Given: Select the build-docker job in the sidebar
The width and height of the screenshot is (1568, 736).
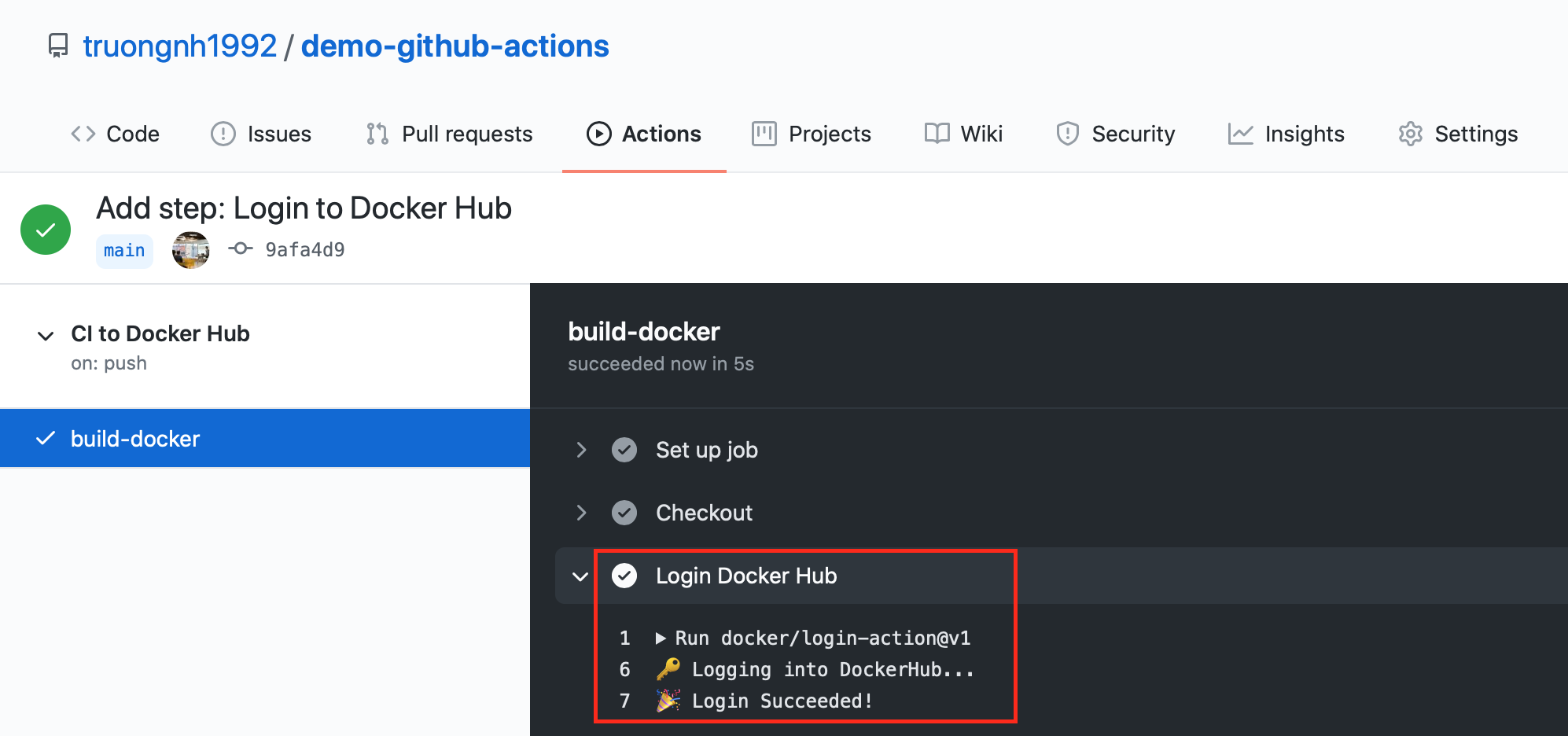Looking at the screenshot, I should coord(265,438).
